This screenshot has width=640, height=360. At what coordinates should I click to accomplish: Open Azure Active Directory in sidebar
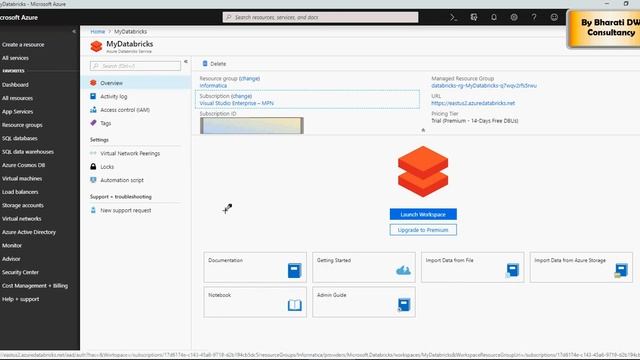[x=29, y=232]
